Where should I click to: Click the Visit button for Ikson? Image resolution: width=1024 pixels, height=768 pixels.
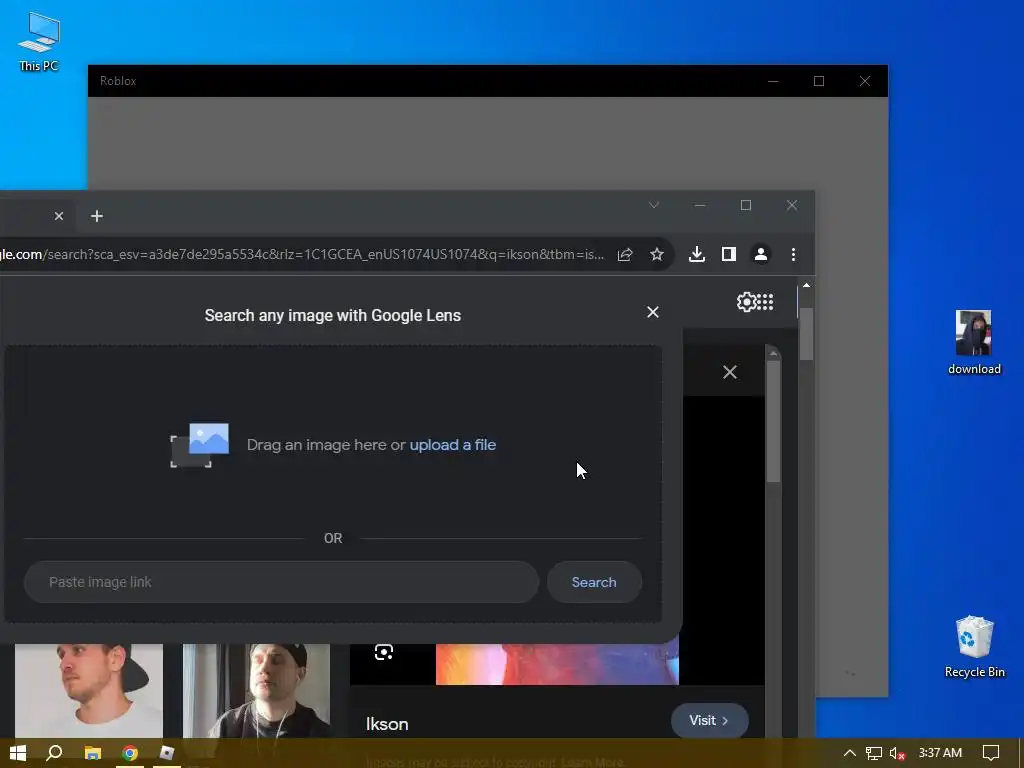pyautogui.click(x=709, y=720)
